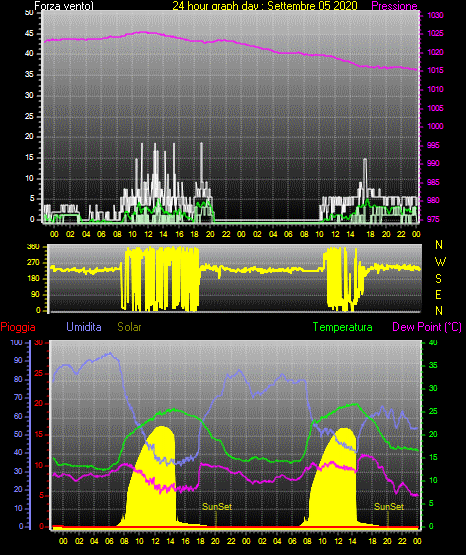
Task: Select the blue 'Umidita' legend label
Action: point(84,327)
